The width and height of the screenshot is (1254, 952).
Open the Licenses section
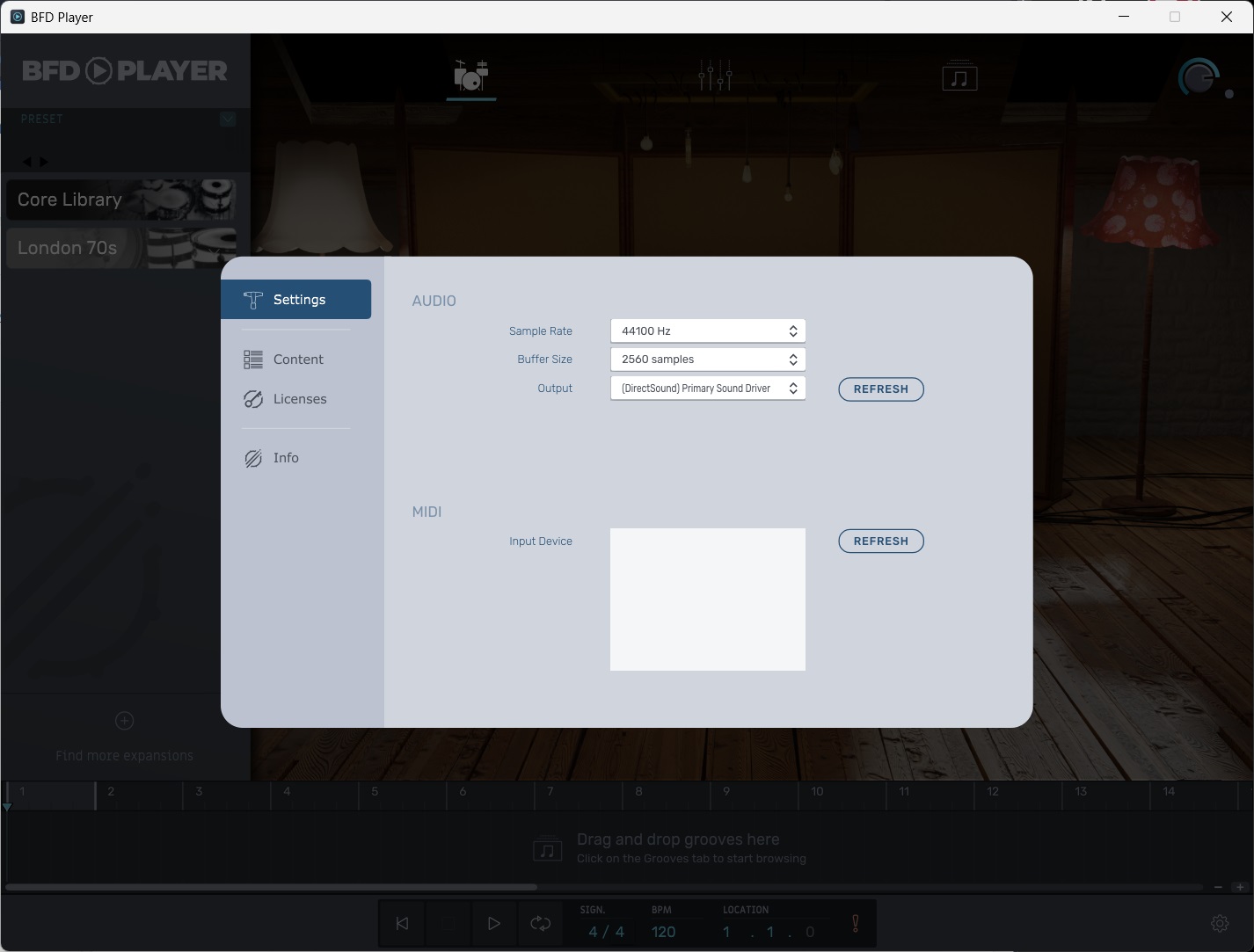pos(299,399)
